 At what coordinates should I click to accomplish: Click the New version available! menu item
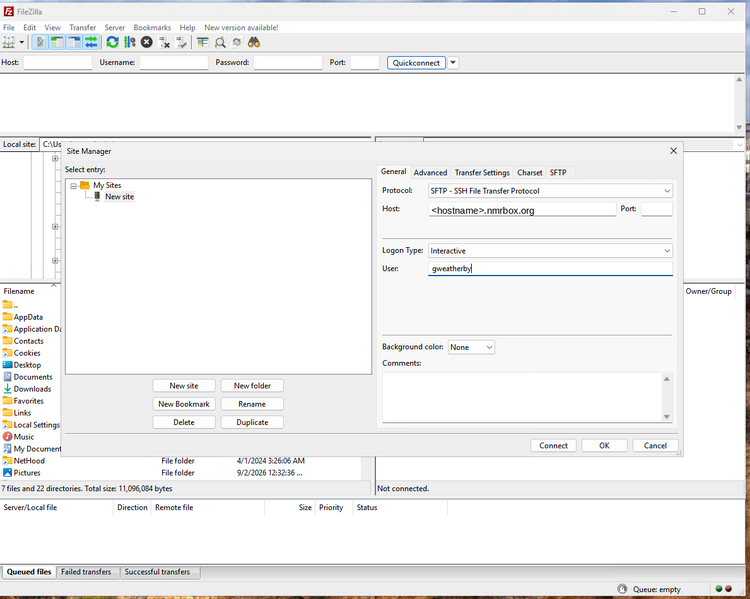coord(241,27)
